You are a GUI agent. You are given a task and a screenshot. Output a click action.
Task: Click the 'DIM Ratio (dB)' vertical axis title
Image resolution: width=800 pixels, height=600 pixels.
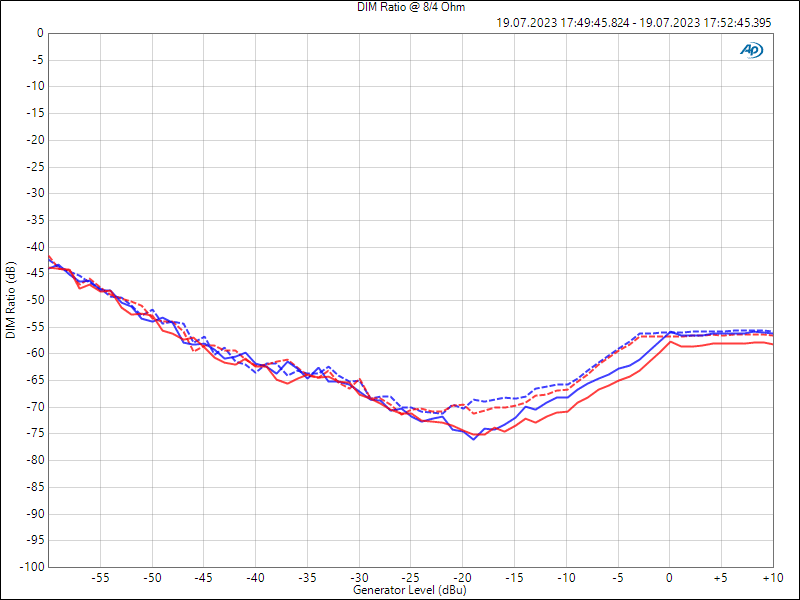tap(10, 300)
